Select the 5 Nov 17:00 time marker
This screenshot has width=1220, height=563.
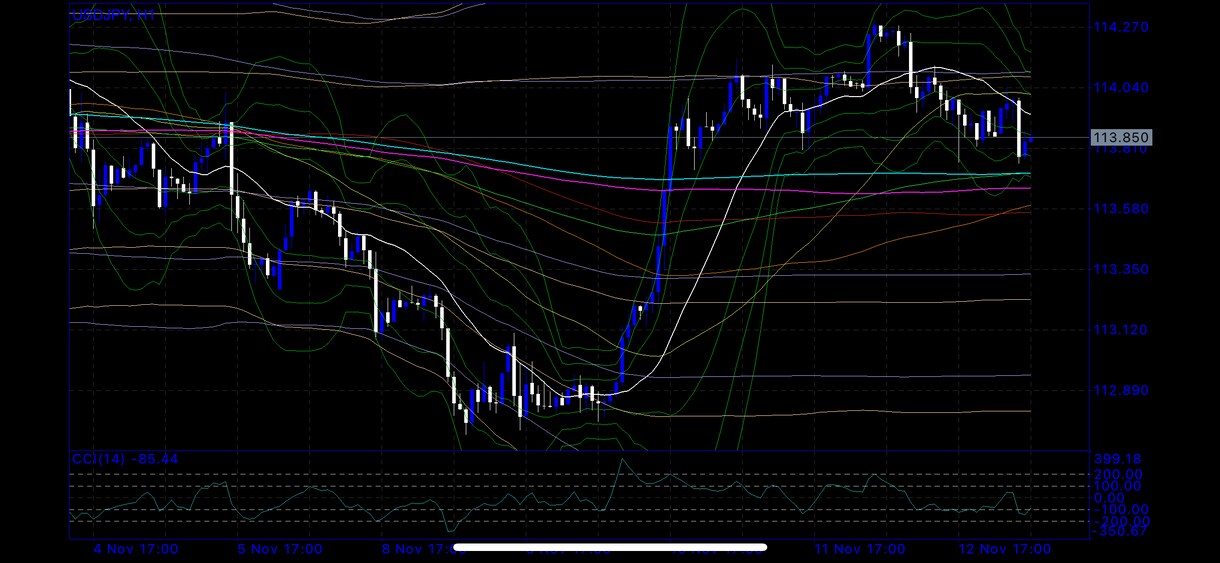pos(280,549)
